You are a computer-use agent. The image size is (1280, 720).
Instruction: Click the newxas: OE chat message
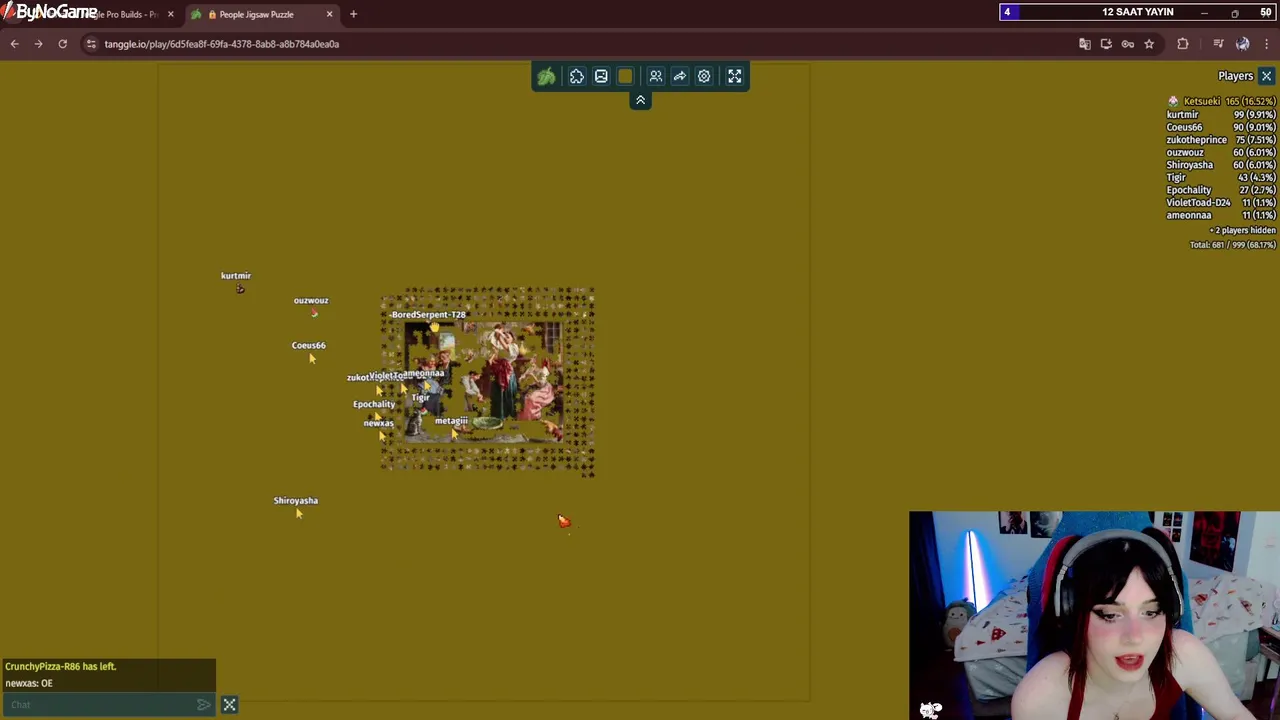[x=29, y=683]
